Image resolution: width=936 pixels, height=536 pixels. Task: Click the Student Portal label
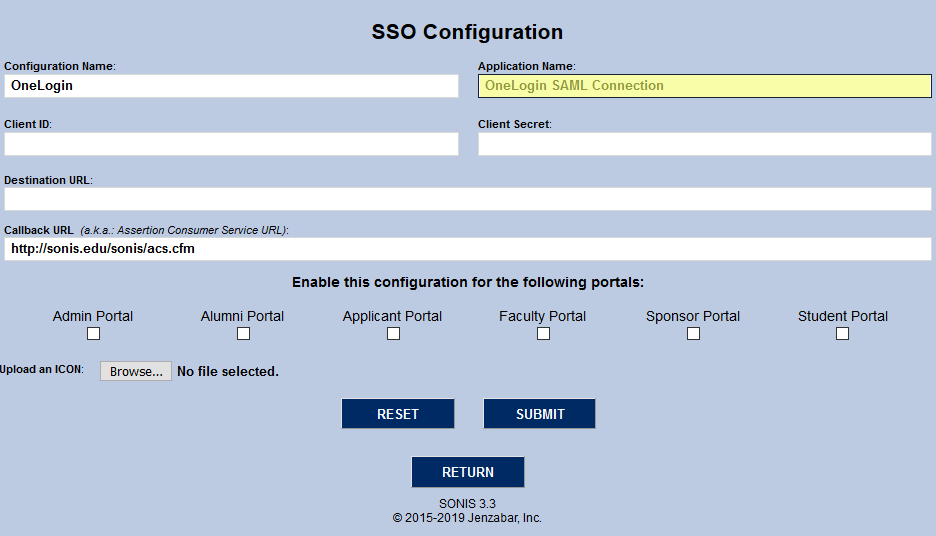[843, 316]
